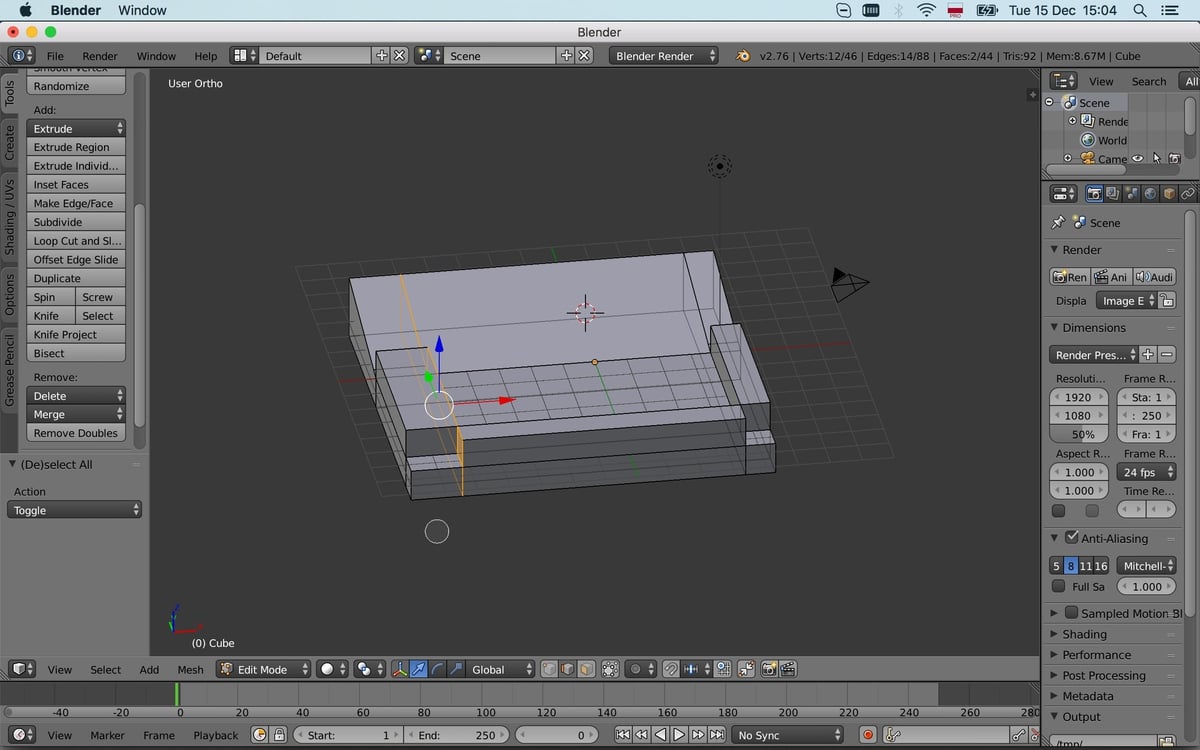
Task: Click the Render Layers icon in Properties header
Action: (1111, 193)
